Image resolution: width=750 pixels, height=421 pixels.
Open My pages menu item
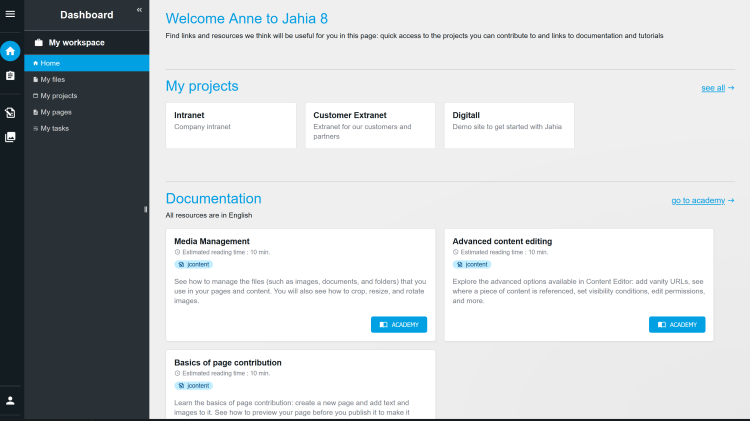coord(87,112)
